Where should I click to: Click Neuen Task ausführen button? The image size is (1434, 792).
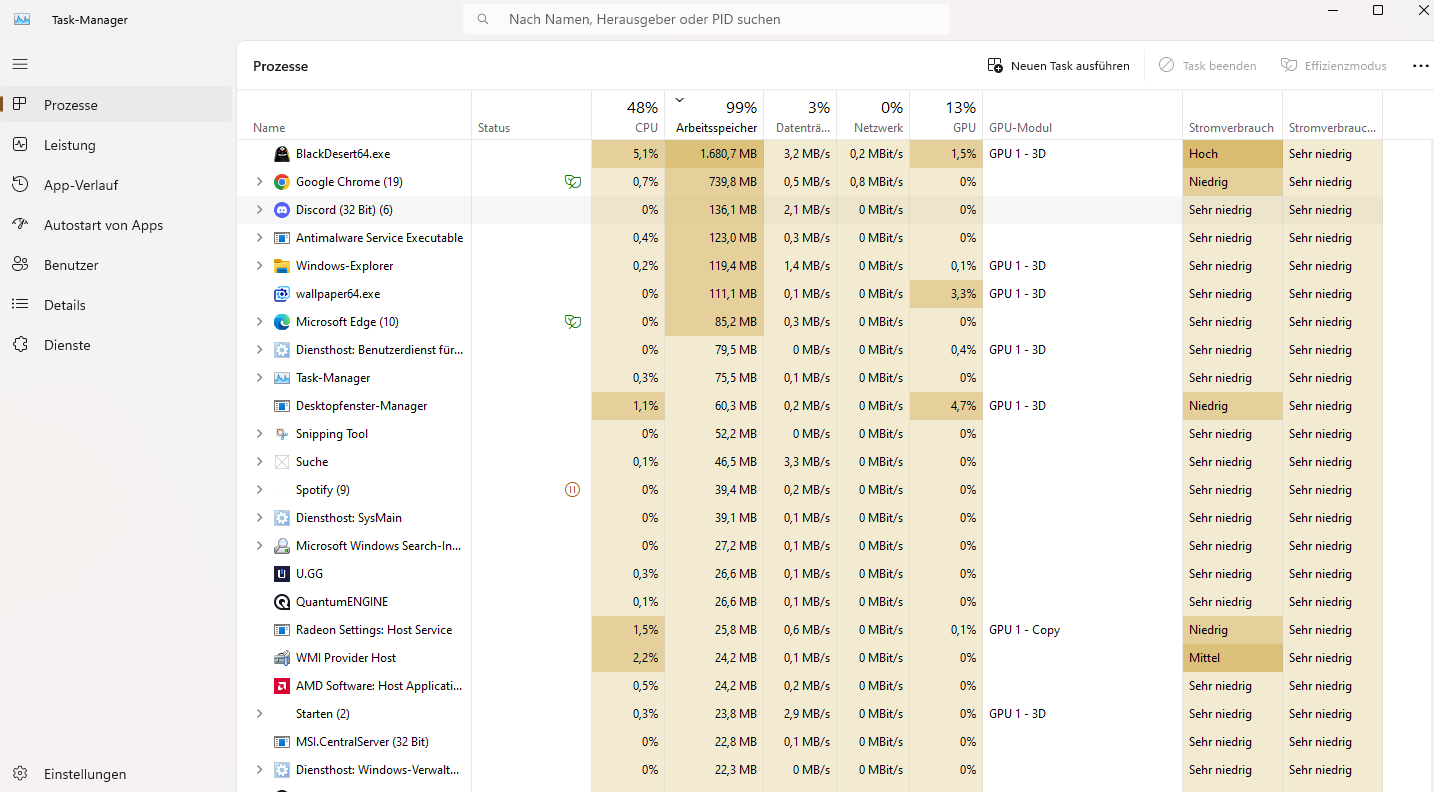point(1058,66)
